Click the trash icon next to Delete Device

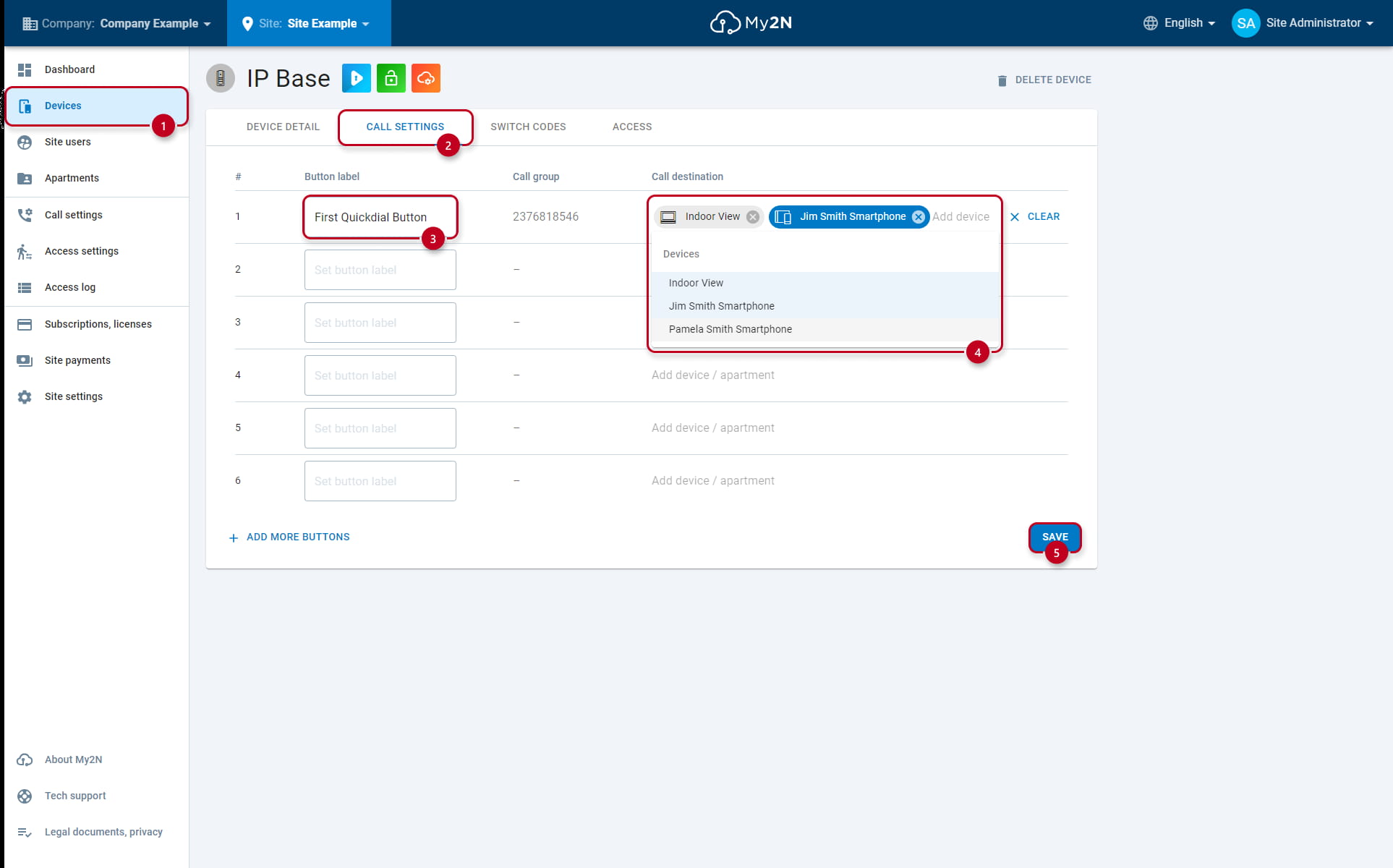coord(1002,80)
